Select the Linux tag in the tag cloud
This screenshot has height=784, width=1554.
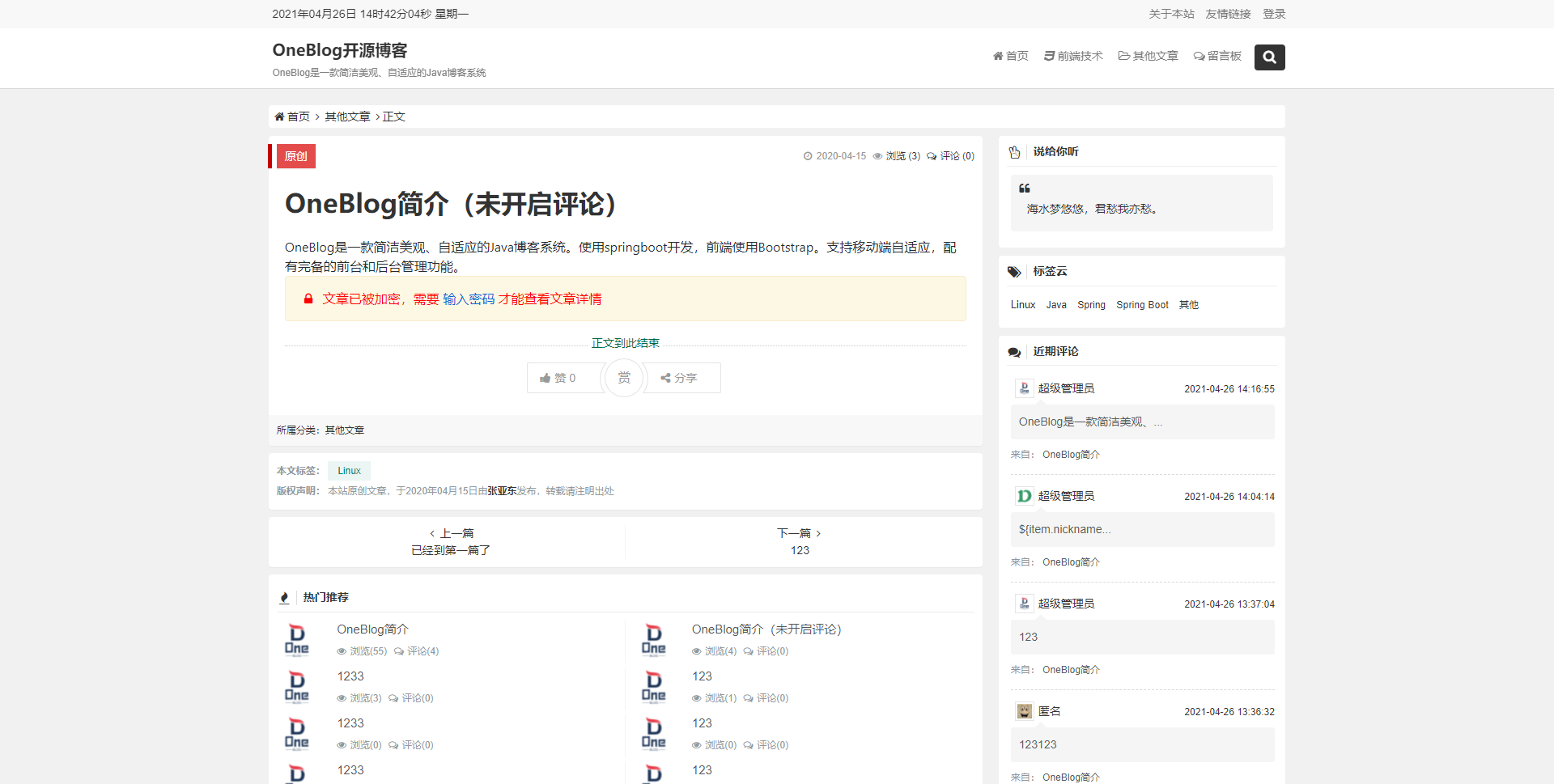tap(1022, 304)
